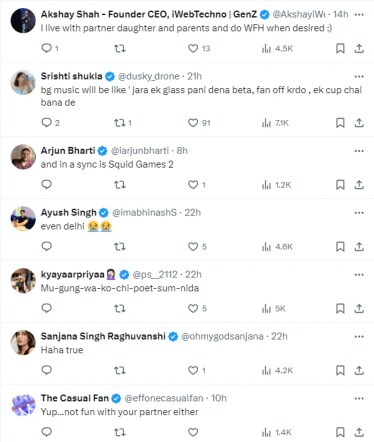Open Arjun Bharti's profile picture
This screenshot has width=374, height=442.
click(x=23, y=157)
